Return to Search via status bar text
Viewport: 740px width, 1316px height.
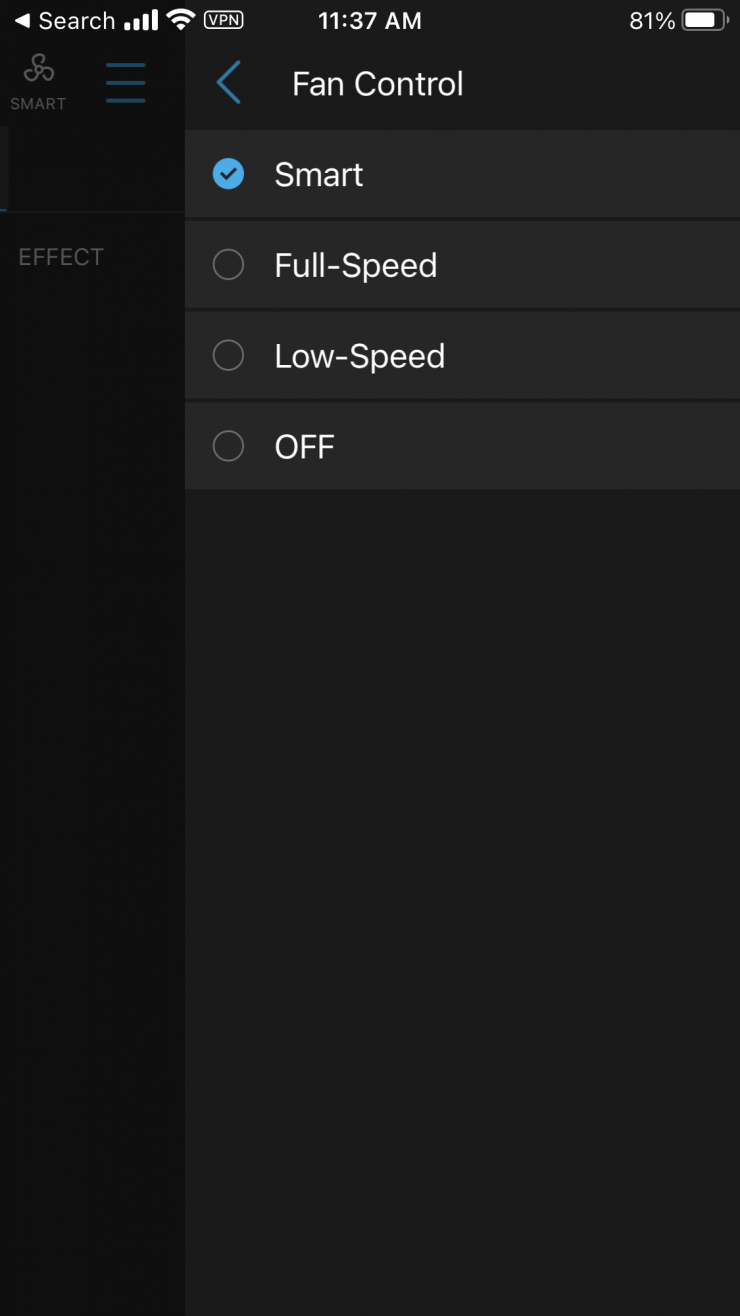click(x=77, y=20)
